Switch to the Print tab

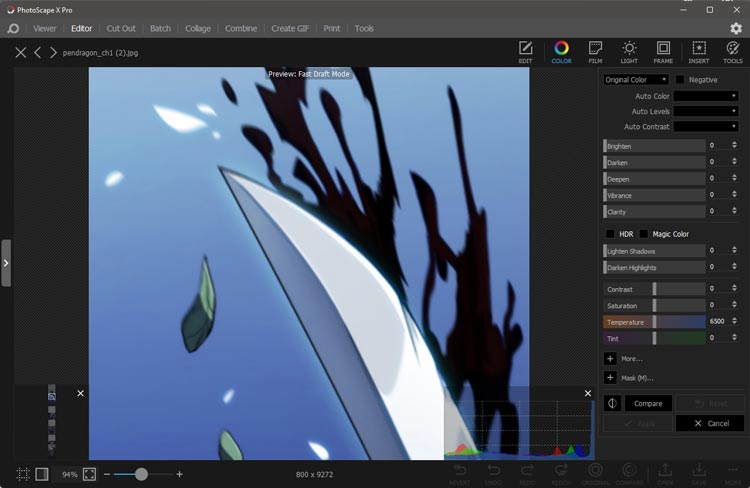coord(331,28)
